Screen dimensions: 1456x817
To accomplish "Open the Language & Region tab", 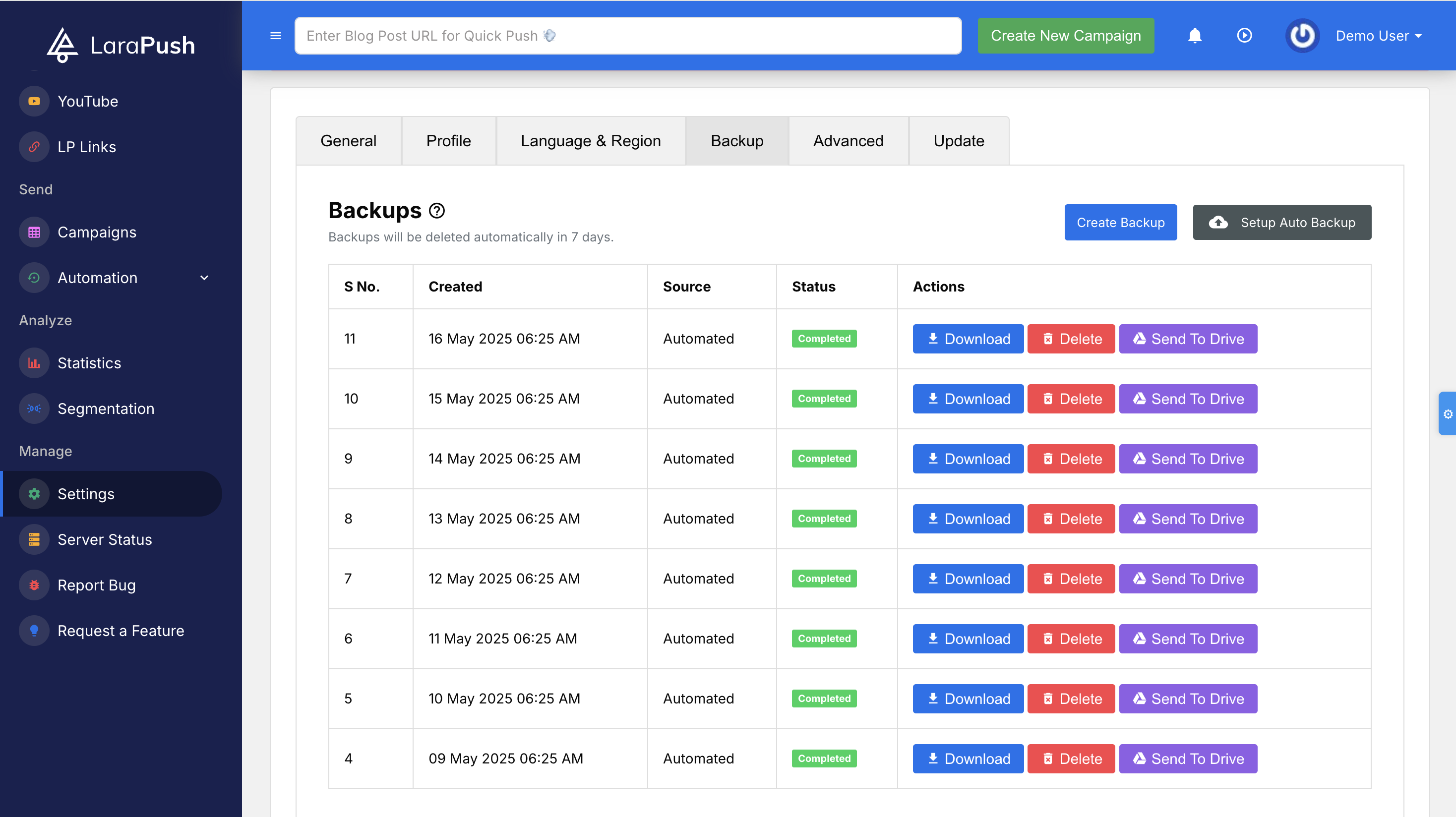I will 591,141.
